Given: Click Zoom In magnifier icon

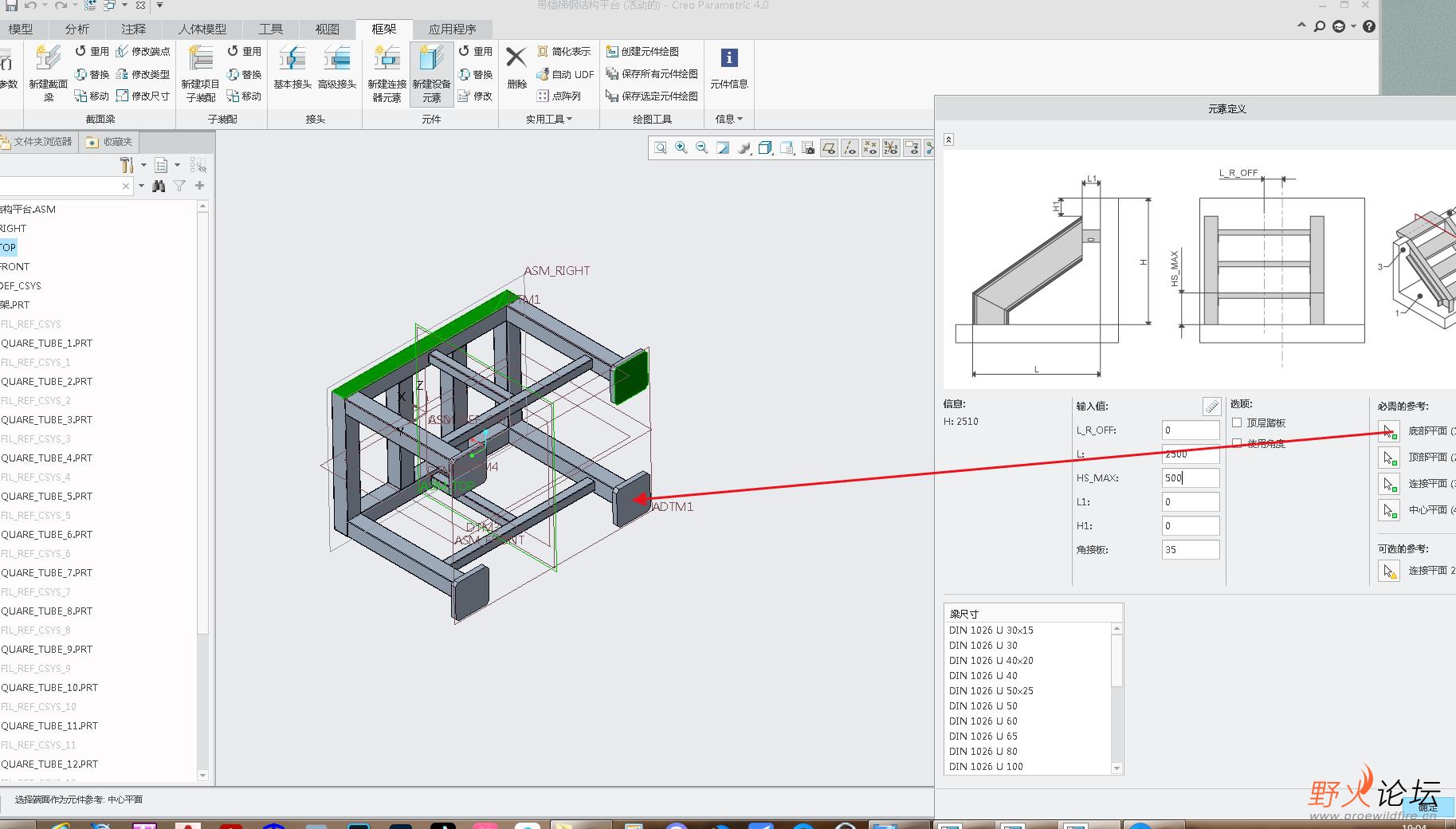Looking at the screenshot, I should (681, 147).
